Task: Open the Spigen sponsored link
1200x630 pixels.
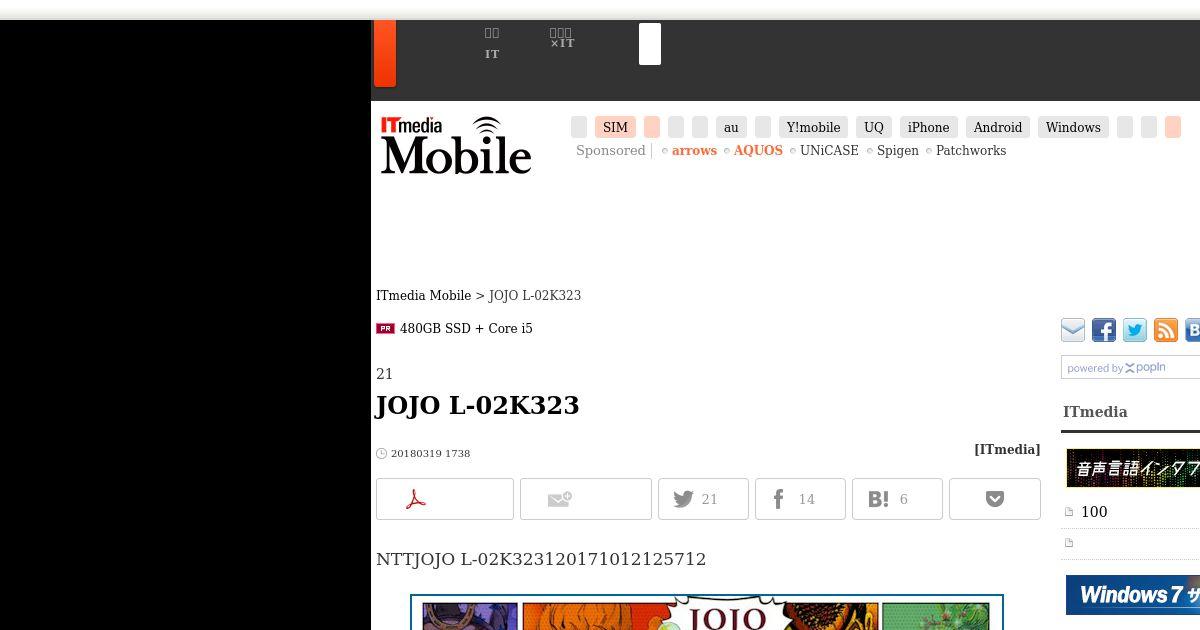Action: coord(898,151)
